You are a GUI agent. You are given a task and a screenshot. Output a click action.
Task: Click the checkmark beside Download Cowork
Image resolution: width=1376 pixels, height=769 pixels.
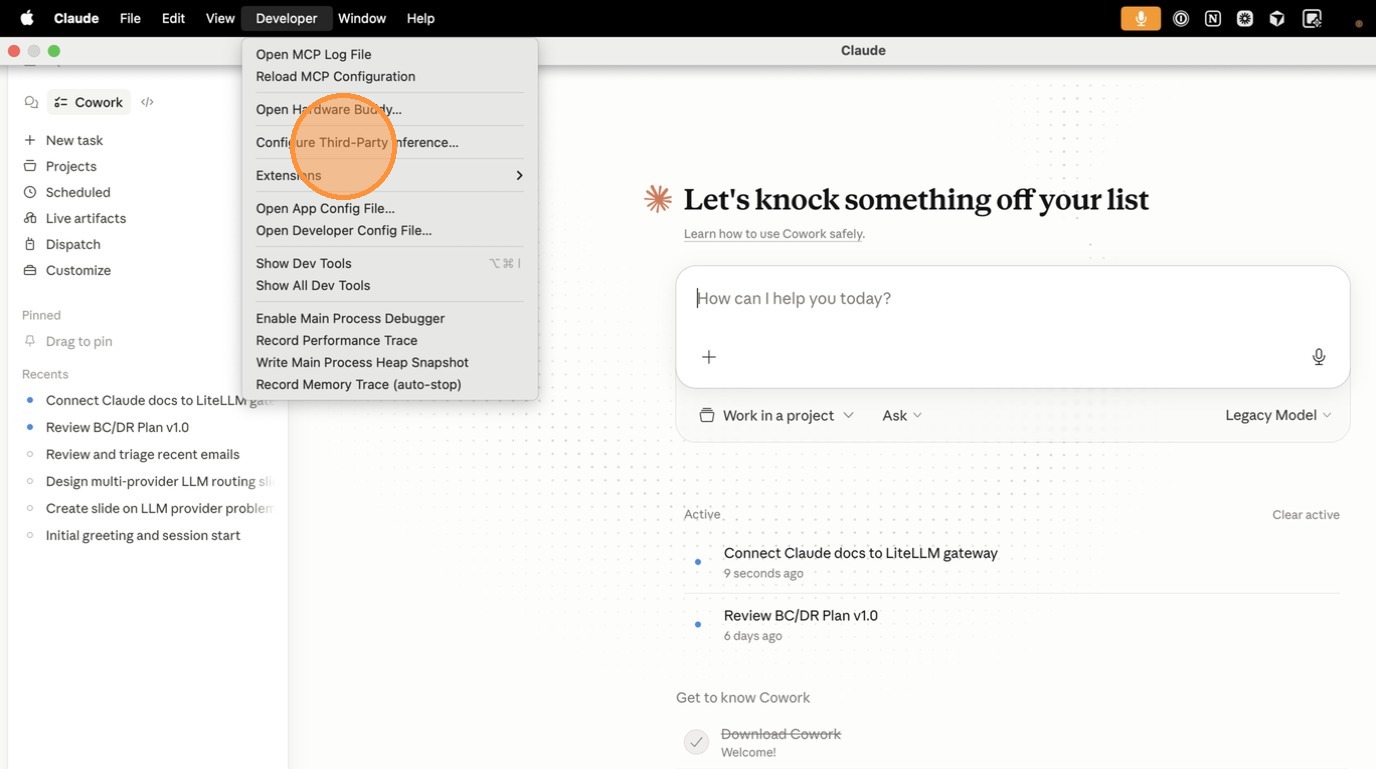(696, 741)
